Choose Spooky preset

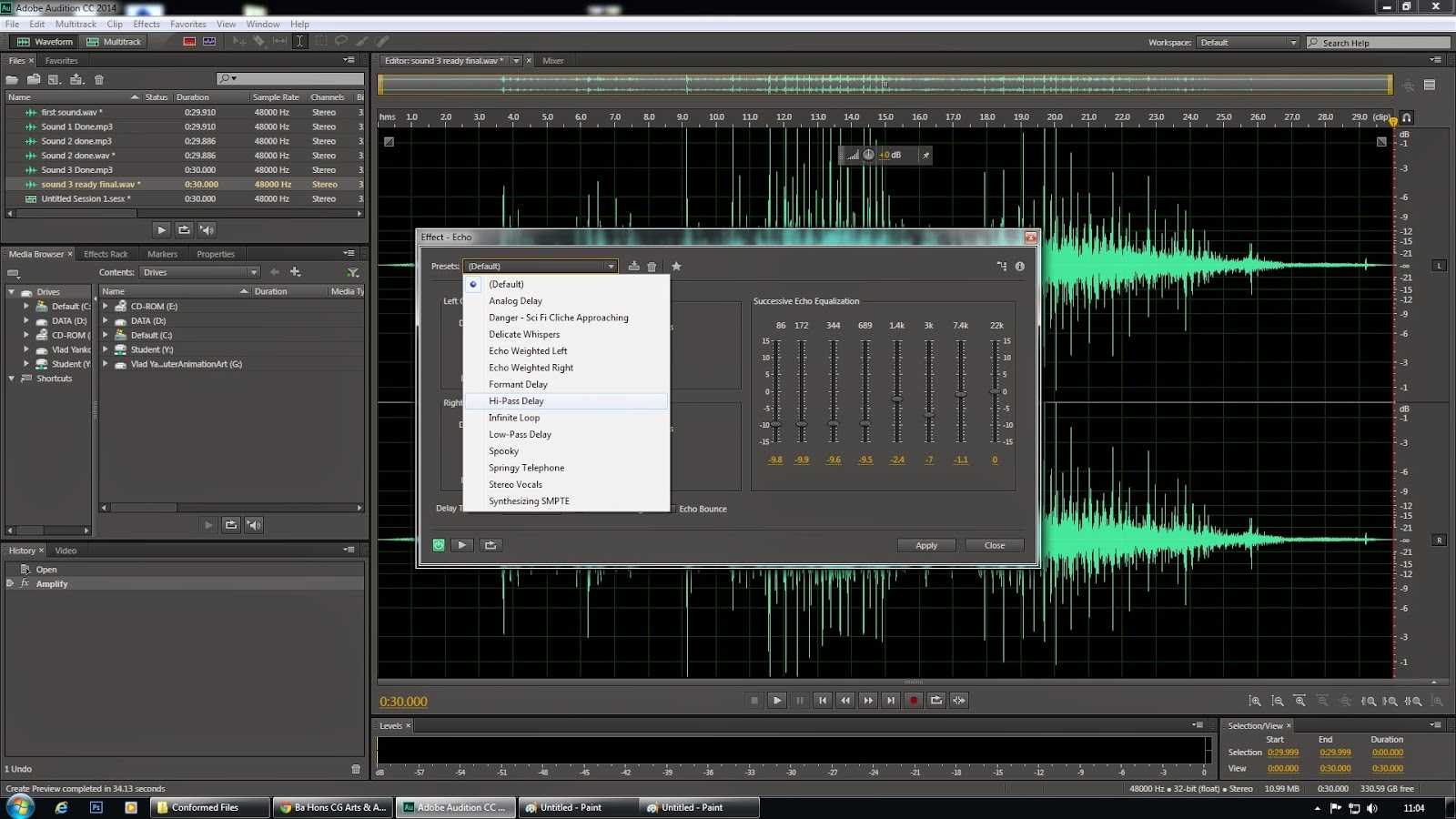coord(566,451)
